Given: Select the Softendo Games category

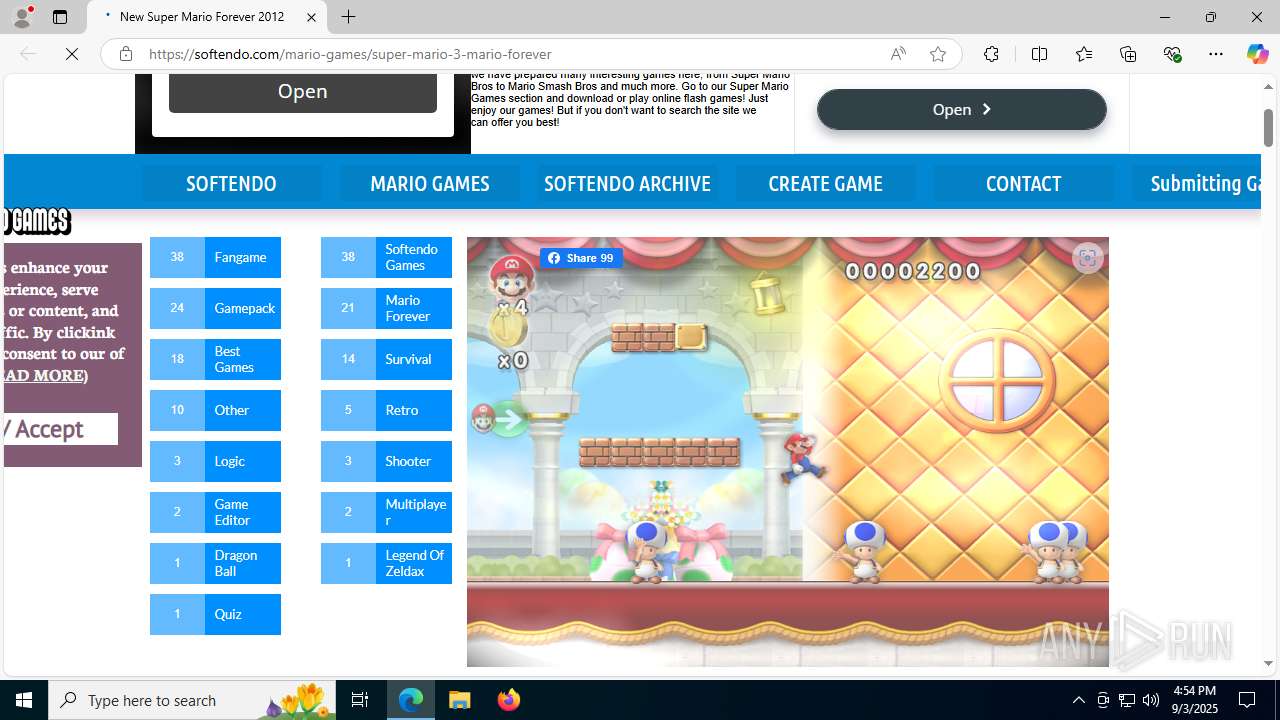Looking at the screenshot, I should pyautogui.click(x=386, y=257).
